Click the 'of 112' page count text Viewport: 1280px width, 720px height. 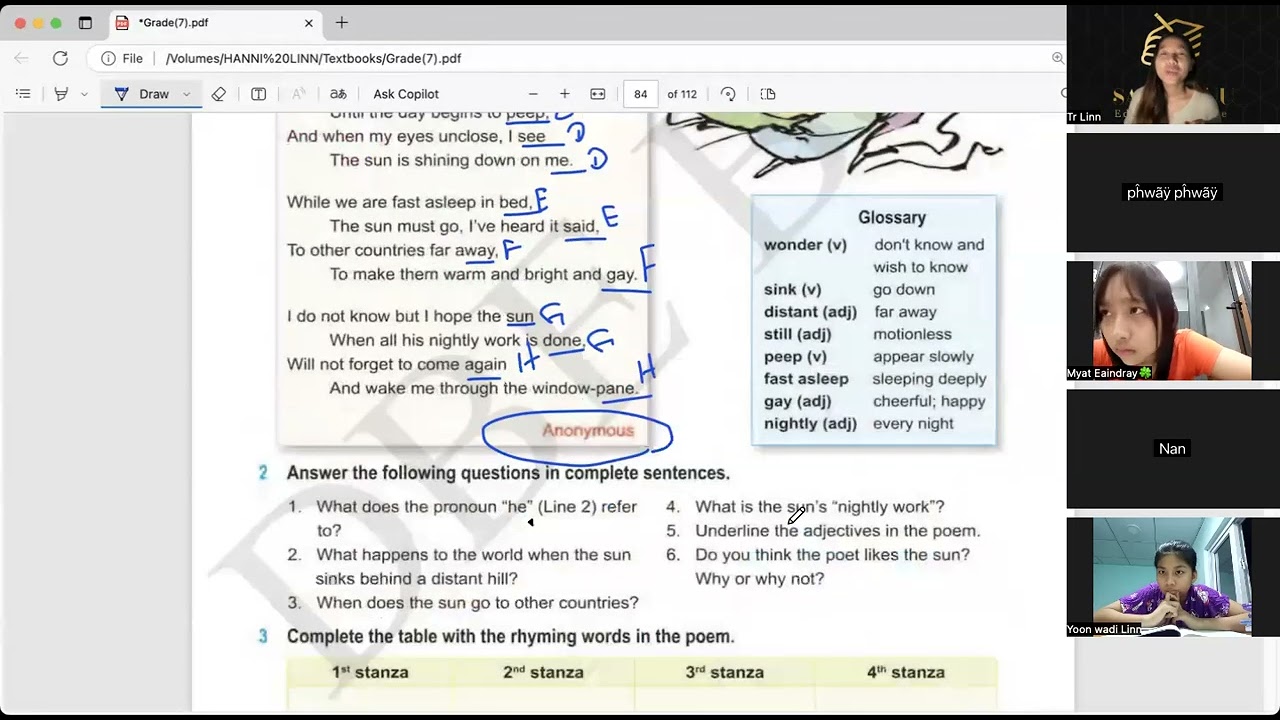682,94
